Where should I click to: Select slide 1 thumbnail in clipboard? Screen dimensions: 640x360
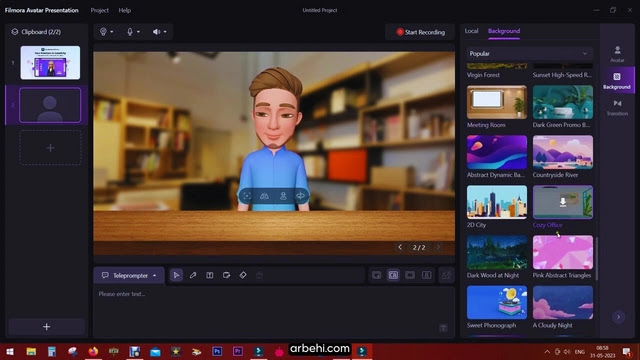(x=50, y=62)
